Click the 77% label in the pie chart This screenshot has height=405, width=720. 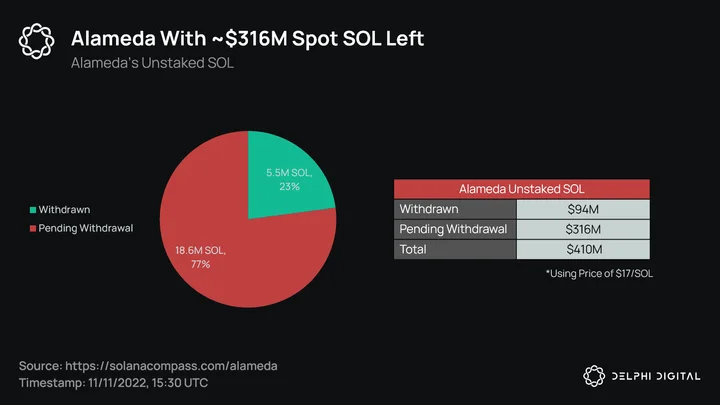[200, 264]
